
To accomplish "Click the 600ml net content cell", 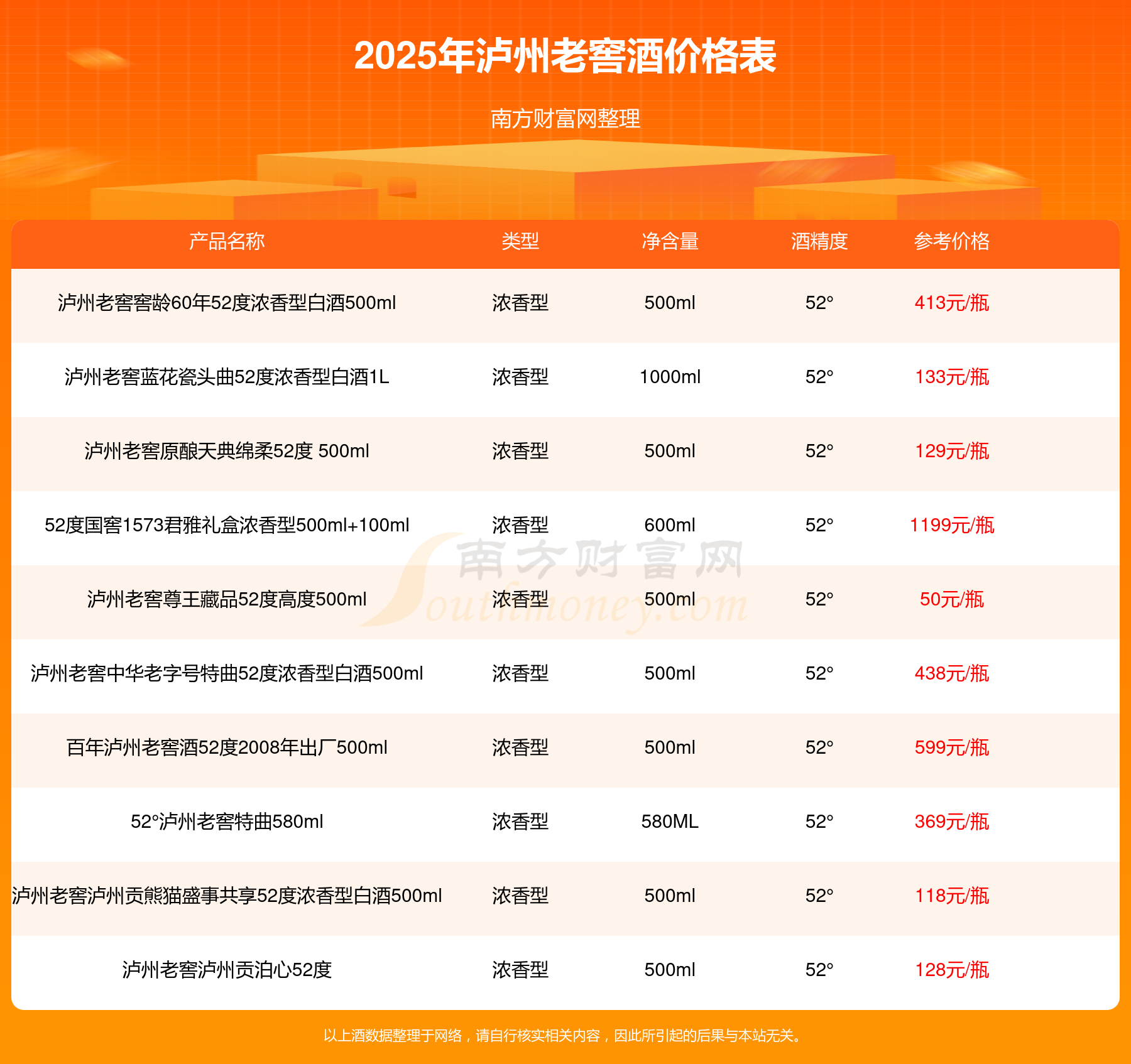I will (670, 525).
